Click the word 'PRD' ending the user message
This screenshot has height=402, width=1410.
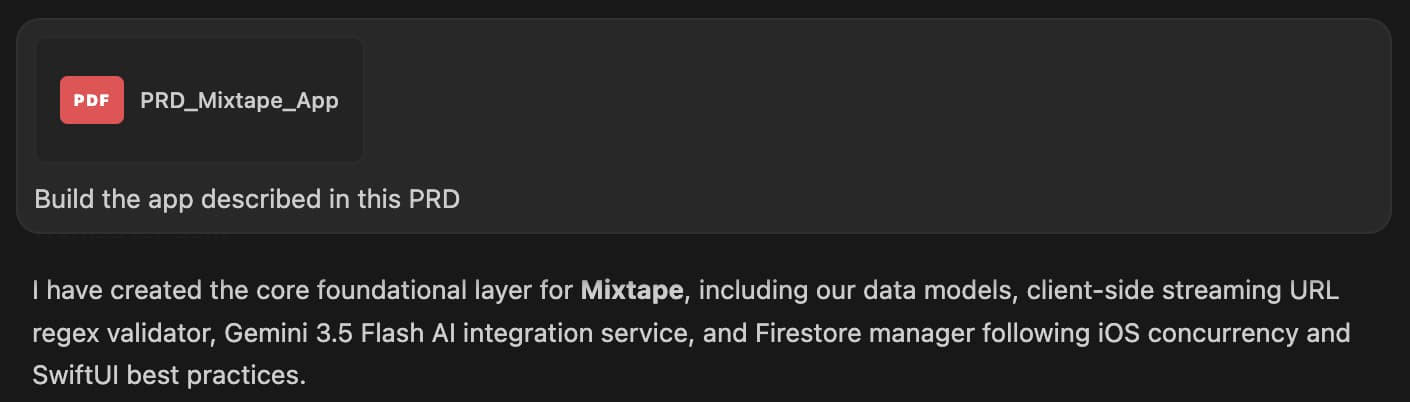point(434,199)
